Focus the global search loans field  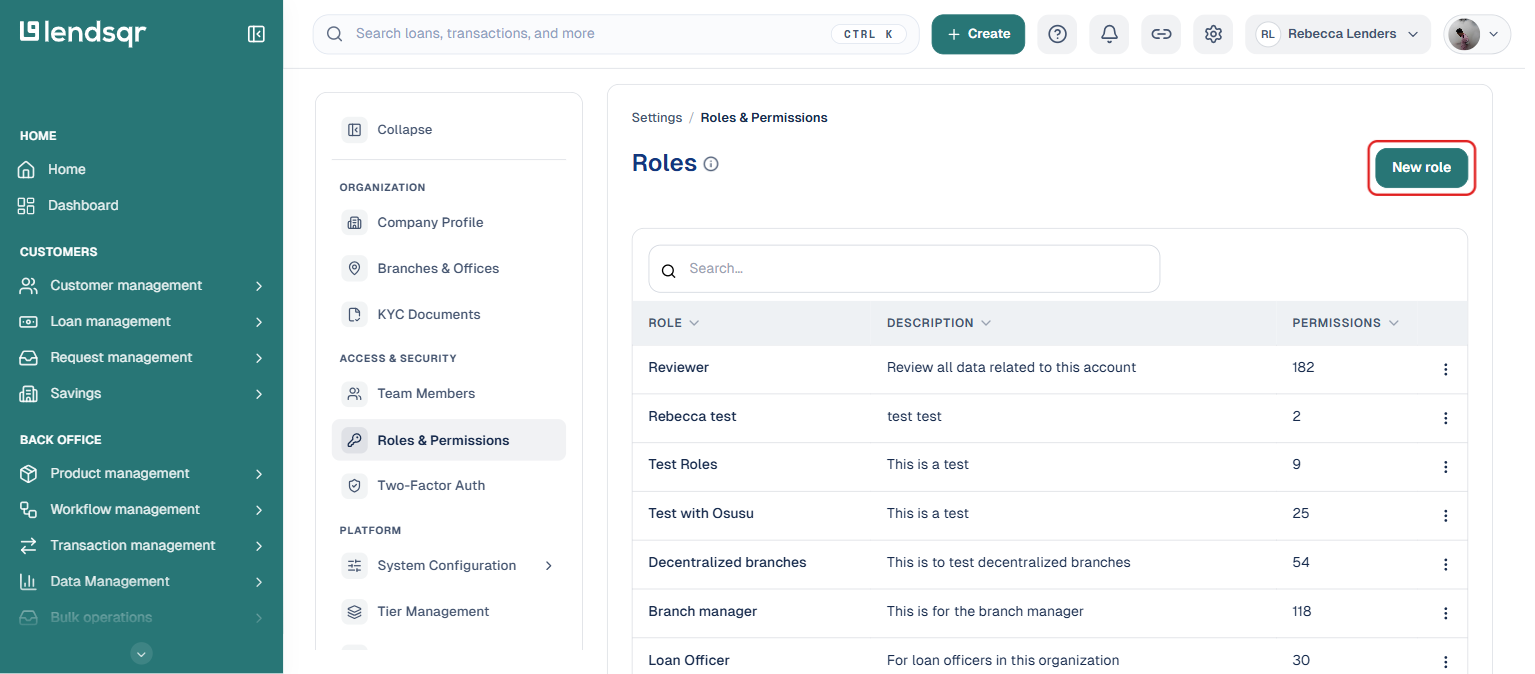(x=616, y=34)
